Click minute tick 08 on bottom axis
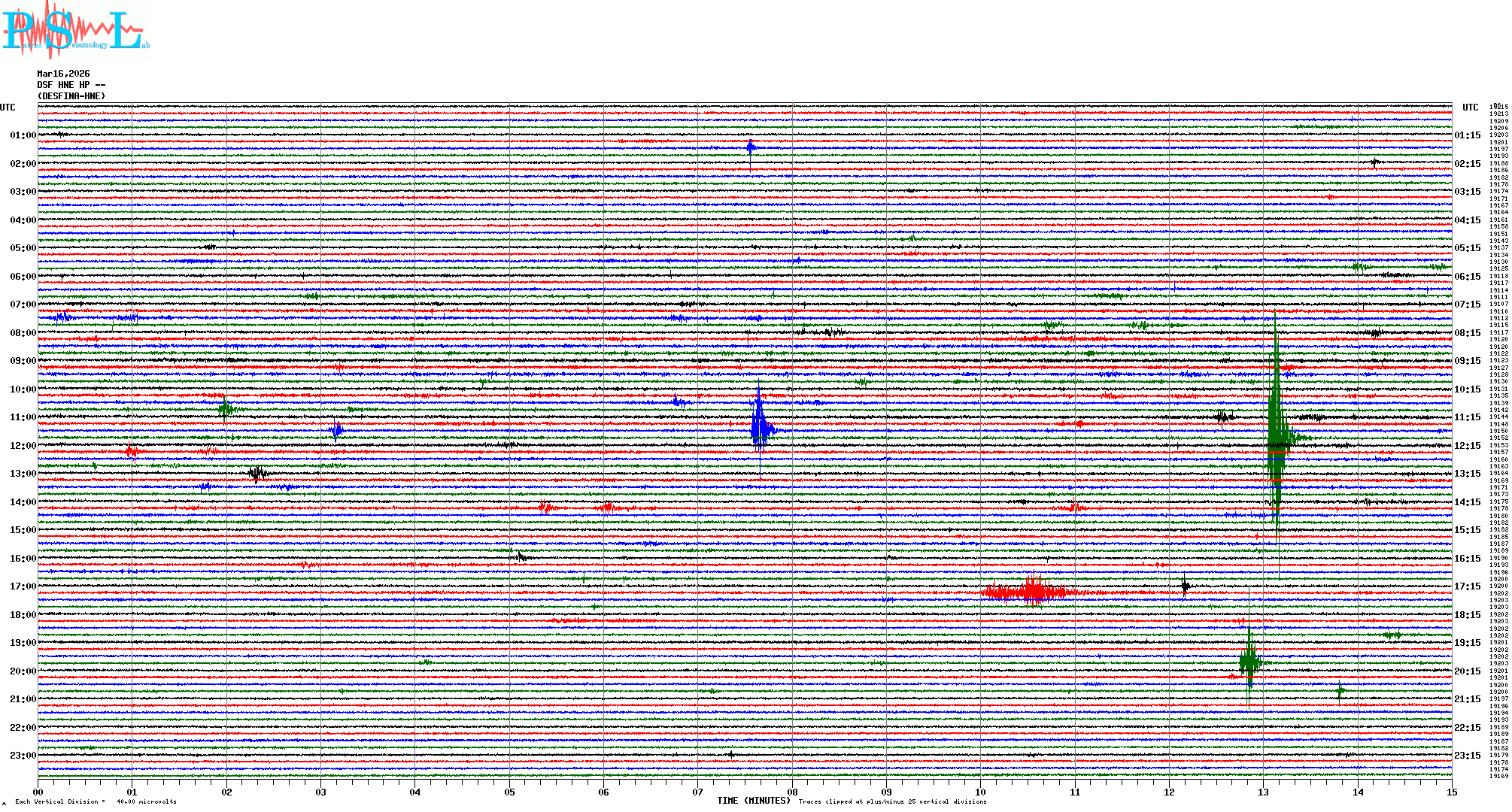The image size is (1512, 812). click(x=792, y=792)
